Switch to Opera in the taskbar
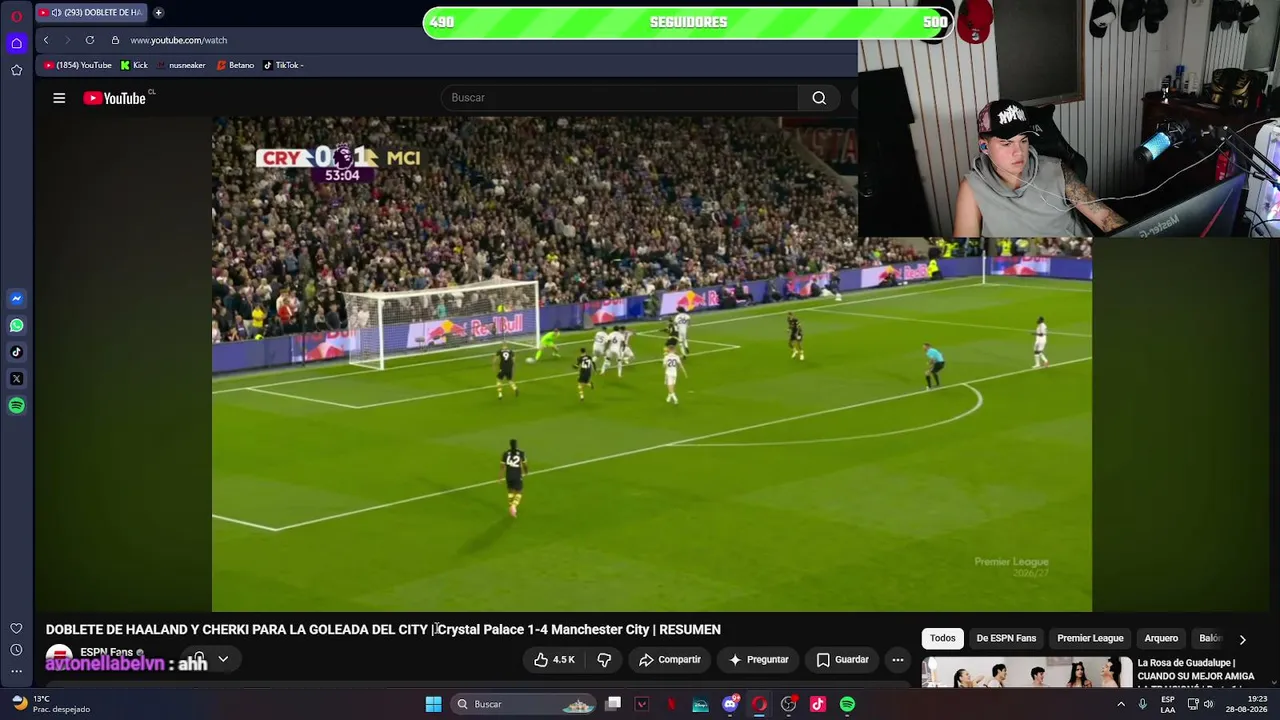1280x720 pixels. pyautogui.click(x=759, y=704)
